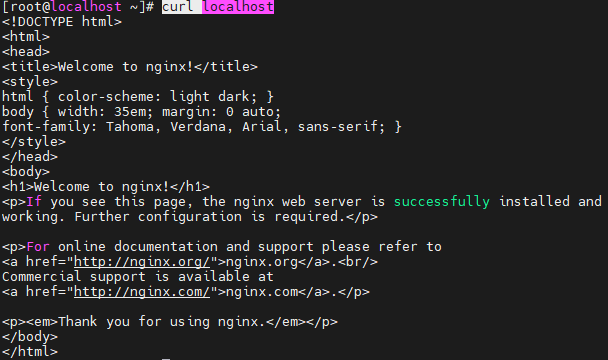Click the magenta word 'If' after <p>
The width and height of the screenshot is (608, 360).
click(34, 202)
